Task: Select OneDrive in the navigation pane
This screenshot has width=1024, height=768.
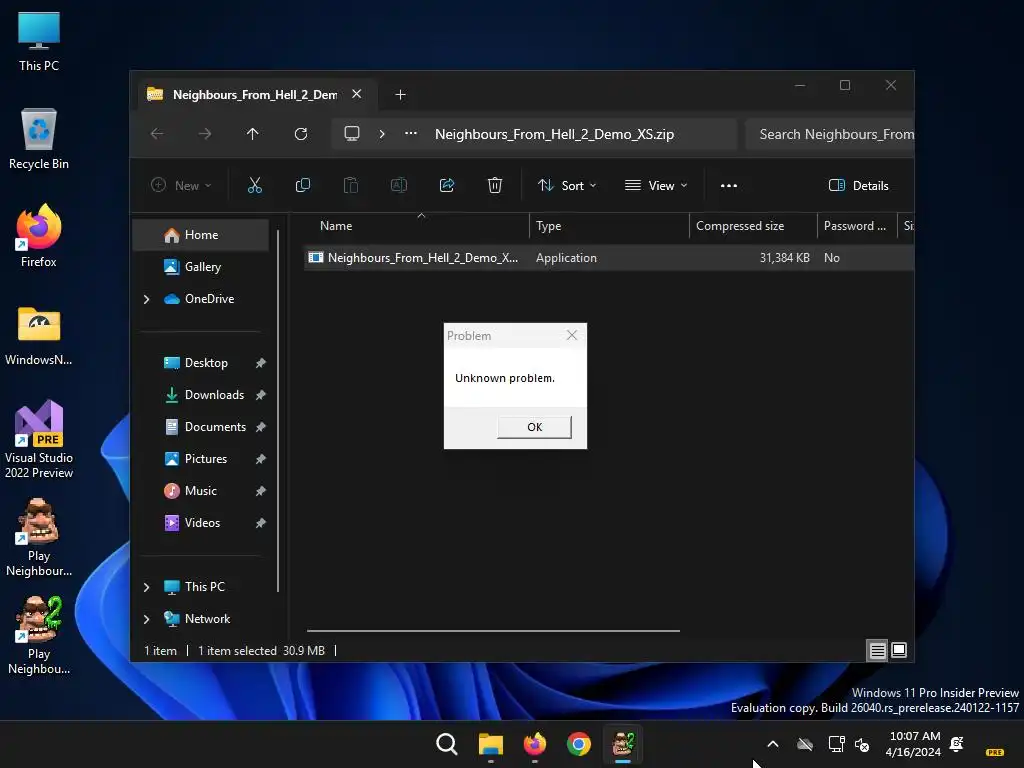Action: (209, 298)
